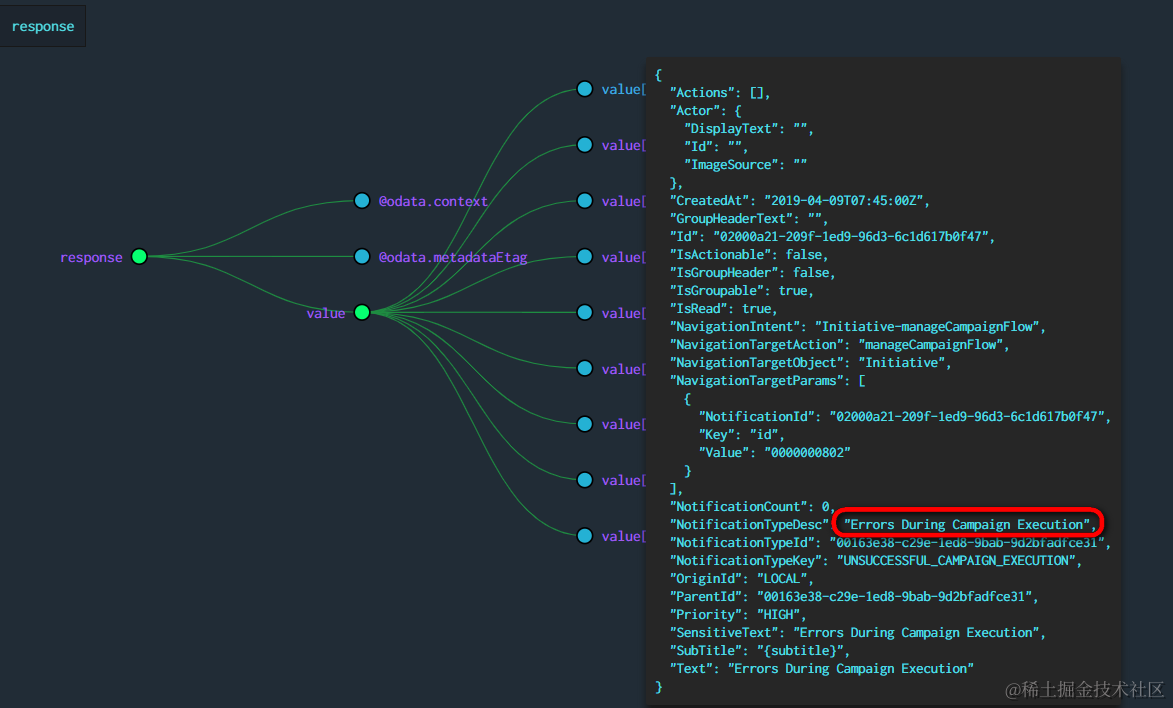The image size is (1173, 708).
Task: Click the "ParentId" line
Action: pos(854,596)
